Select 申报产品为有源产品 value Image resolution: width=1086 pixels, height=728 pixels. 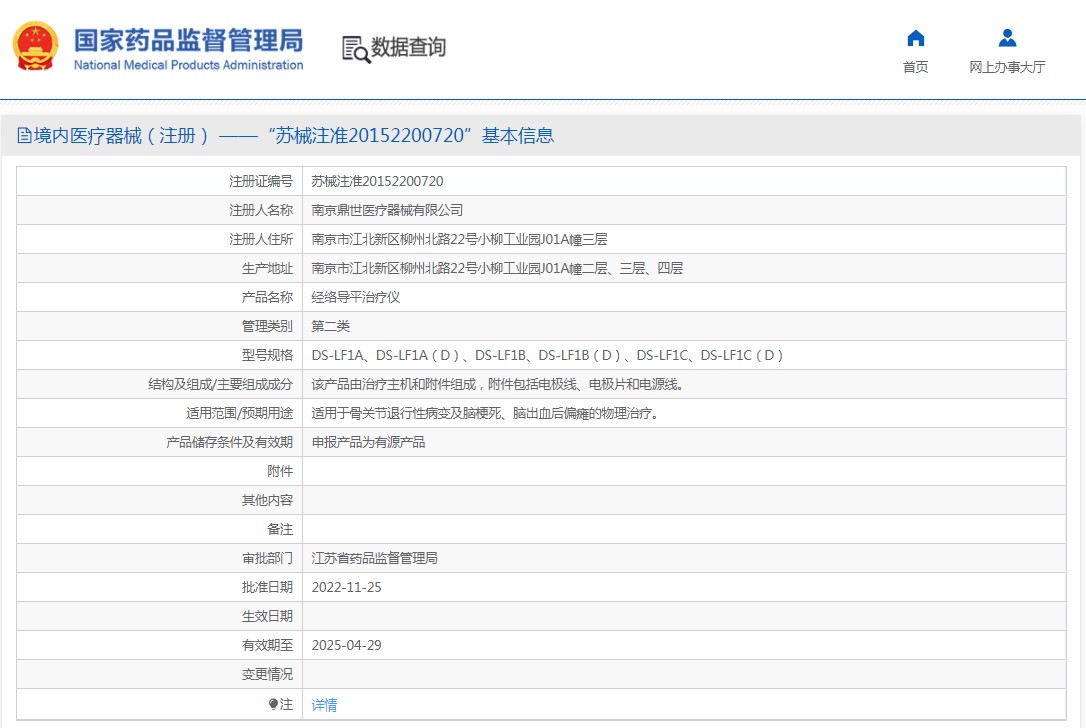coord(368,443)
